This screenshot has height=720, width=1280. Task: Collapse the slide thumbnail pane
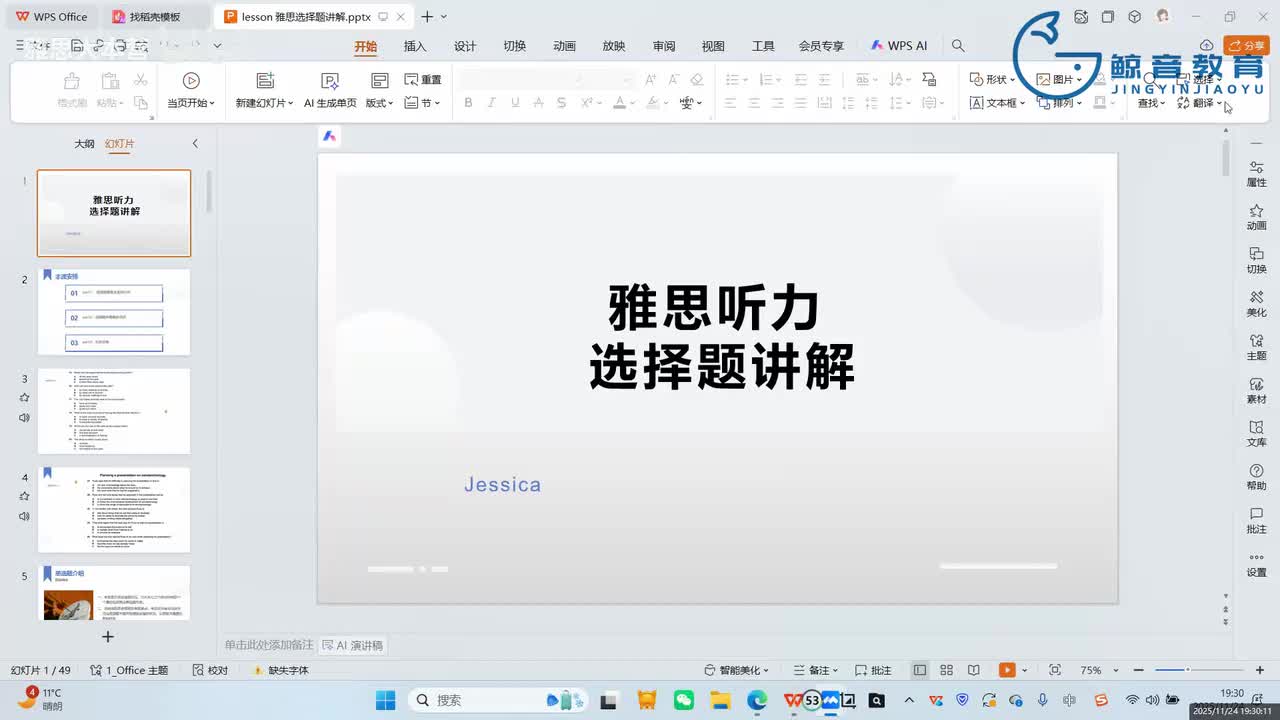pyautogui.click(x=195, y=144)
